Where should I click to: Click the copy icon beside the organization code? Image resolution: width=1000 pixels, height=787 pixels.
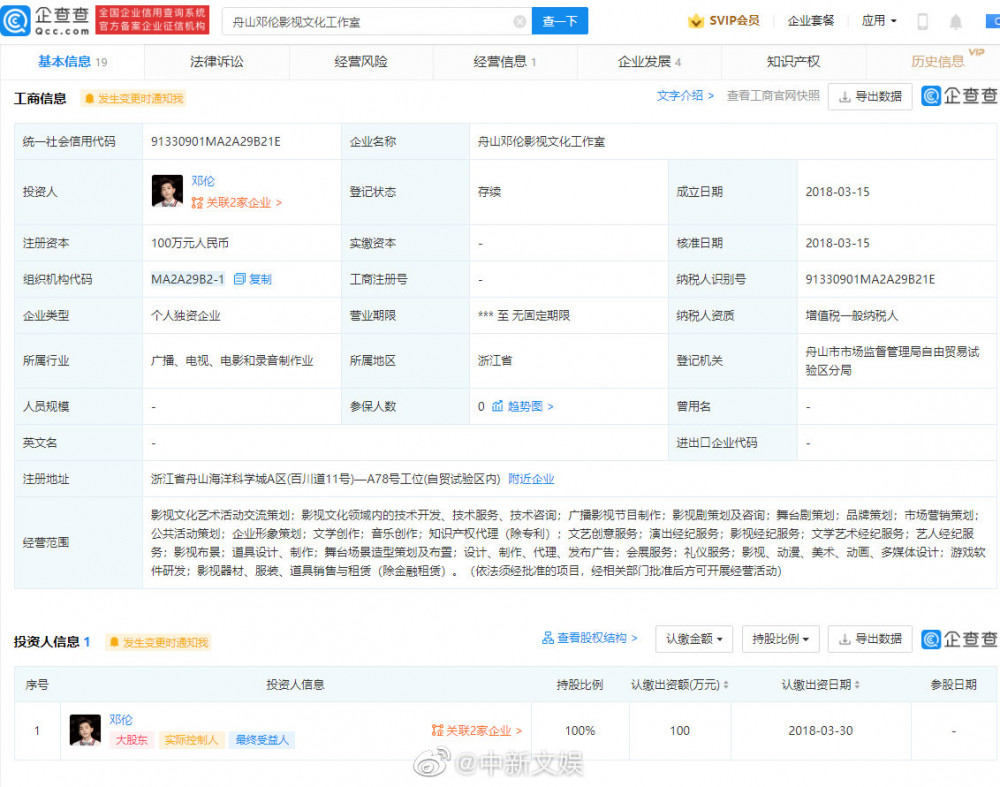(240, 279)
